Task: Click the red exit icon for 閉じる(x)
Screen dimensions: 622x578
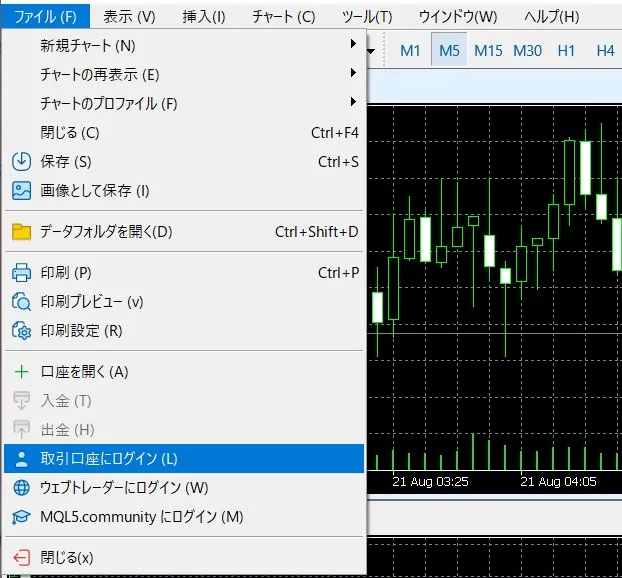Action: click(x=21, y=557)
